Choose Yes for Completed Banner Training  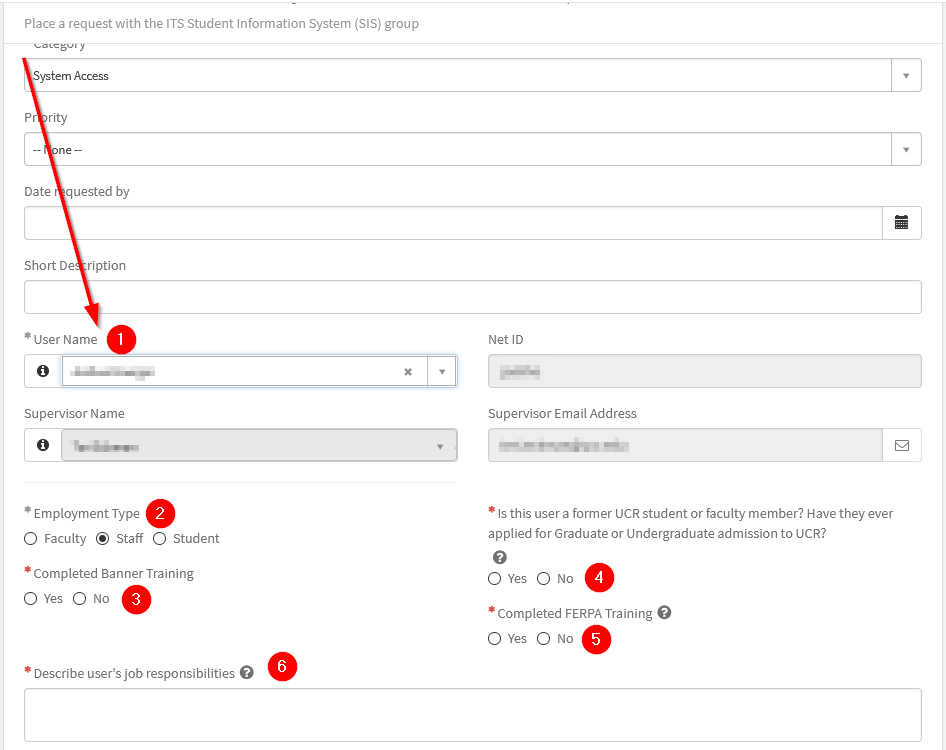click(x=31, y=599)
